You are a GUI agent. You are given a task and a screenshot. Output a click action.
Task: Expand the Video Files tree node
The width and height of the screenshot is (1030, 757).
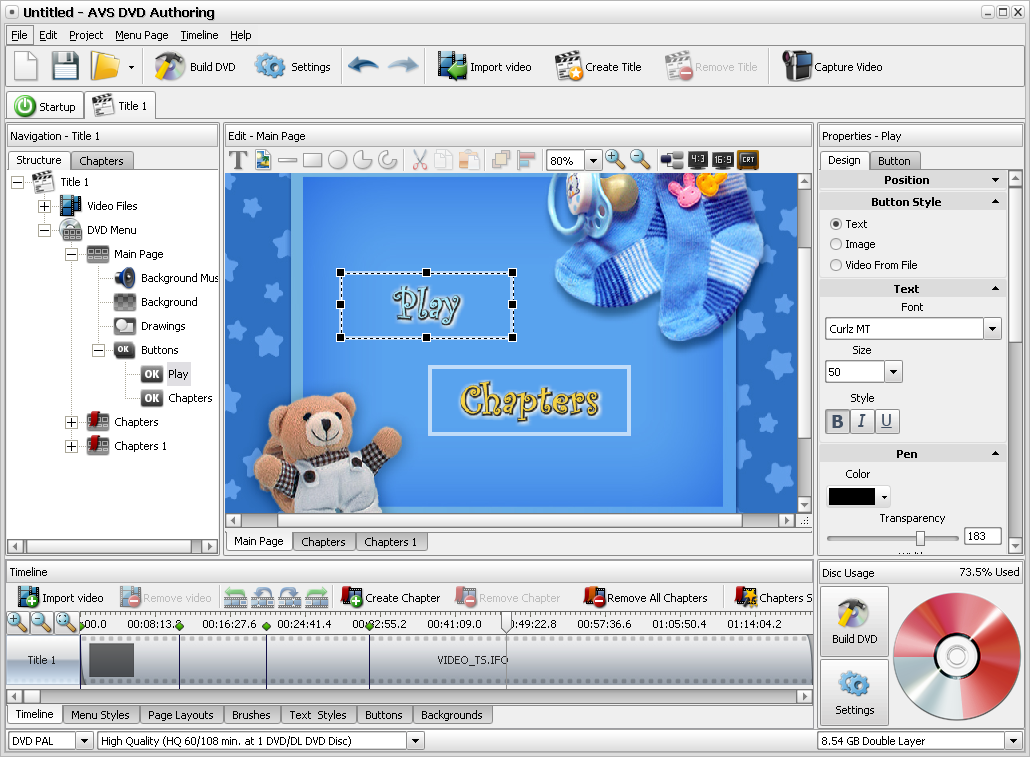pos(44,206)
